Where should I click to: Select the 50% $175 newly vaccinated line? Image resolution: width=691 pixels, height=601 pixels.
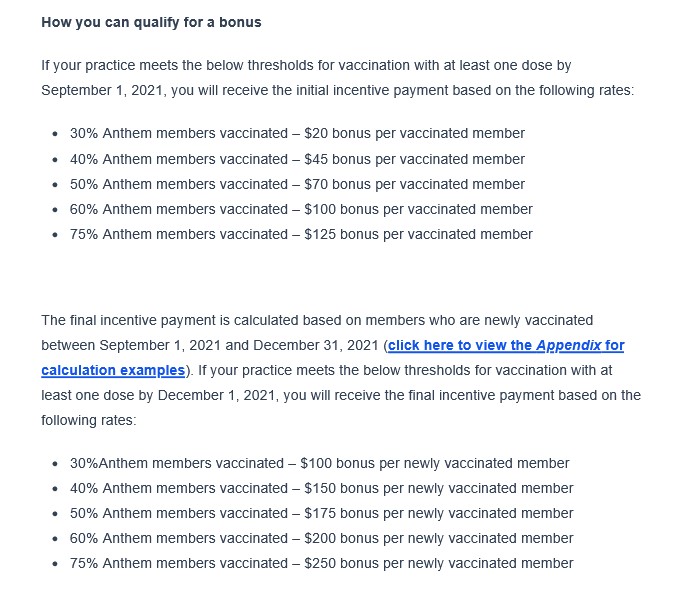321,513
